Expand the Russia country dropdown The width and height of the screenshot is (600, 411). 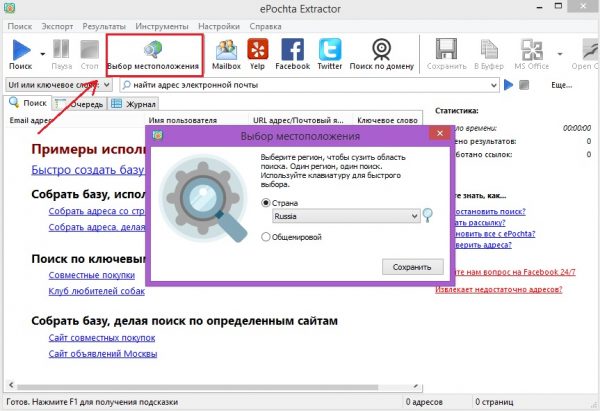click(346, 216)
